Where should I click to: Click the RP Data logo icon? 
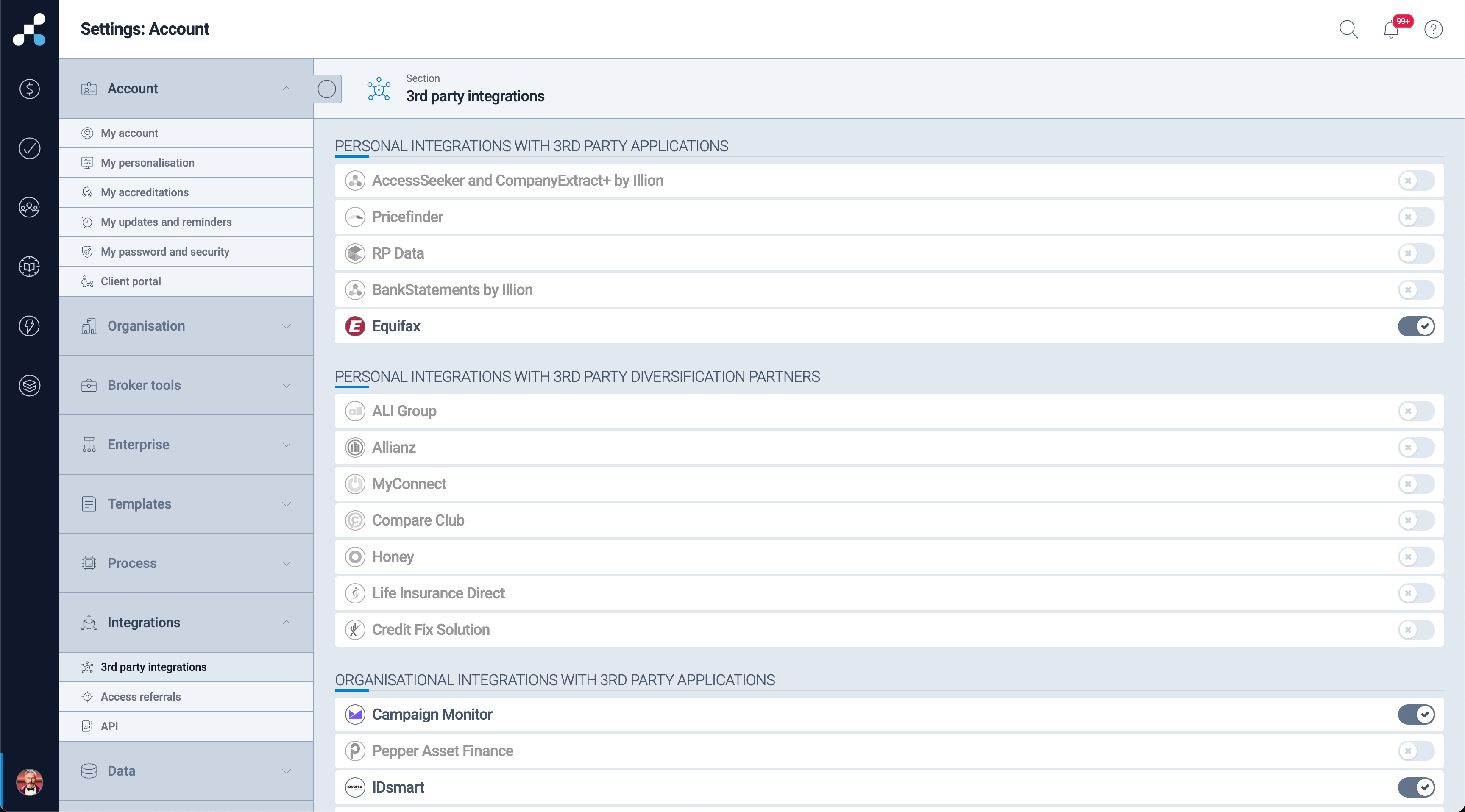point(356,253)
